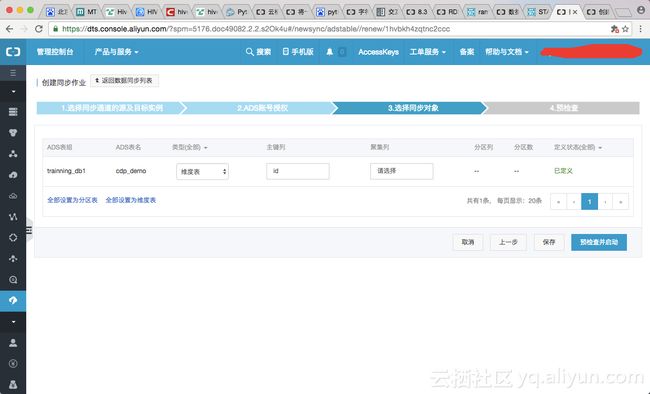Reload the page with the refresh icon
The image size is (650, 394).
coord(39,29)
